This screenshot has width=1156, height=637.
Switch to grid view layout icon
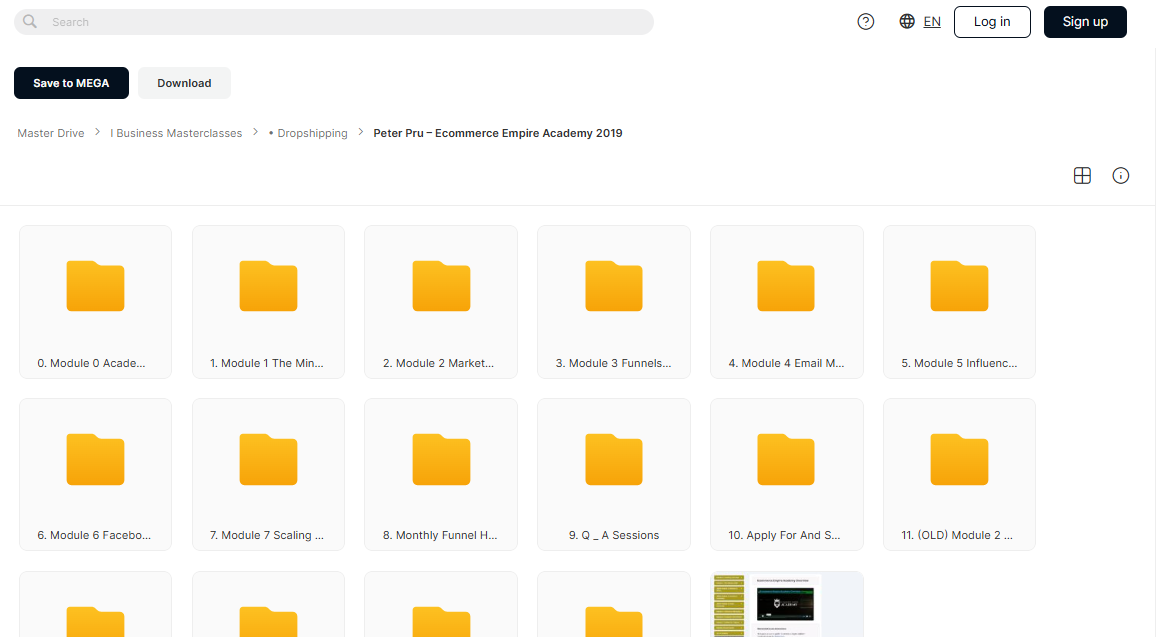(x=1082, y=175)
